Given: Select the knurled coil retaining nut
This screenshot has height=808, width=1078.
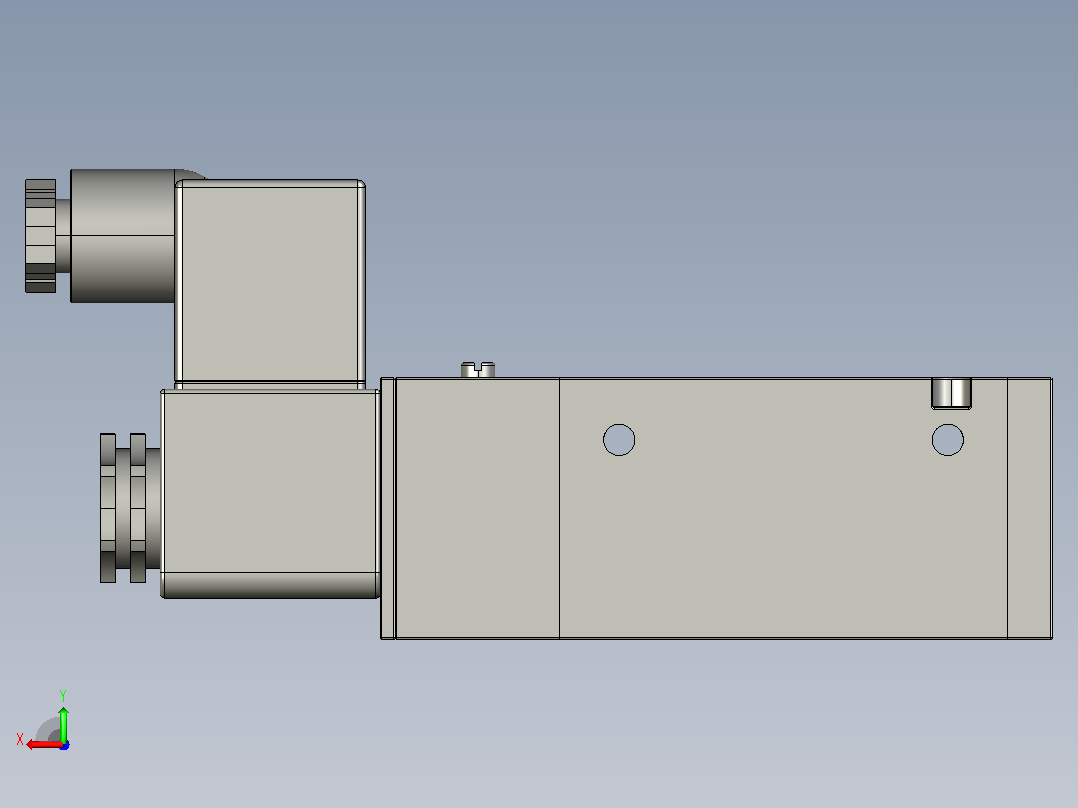Looking at the screenshot, I should tap(123, 508).
